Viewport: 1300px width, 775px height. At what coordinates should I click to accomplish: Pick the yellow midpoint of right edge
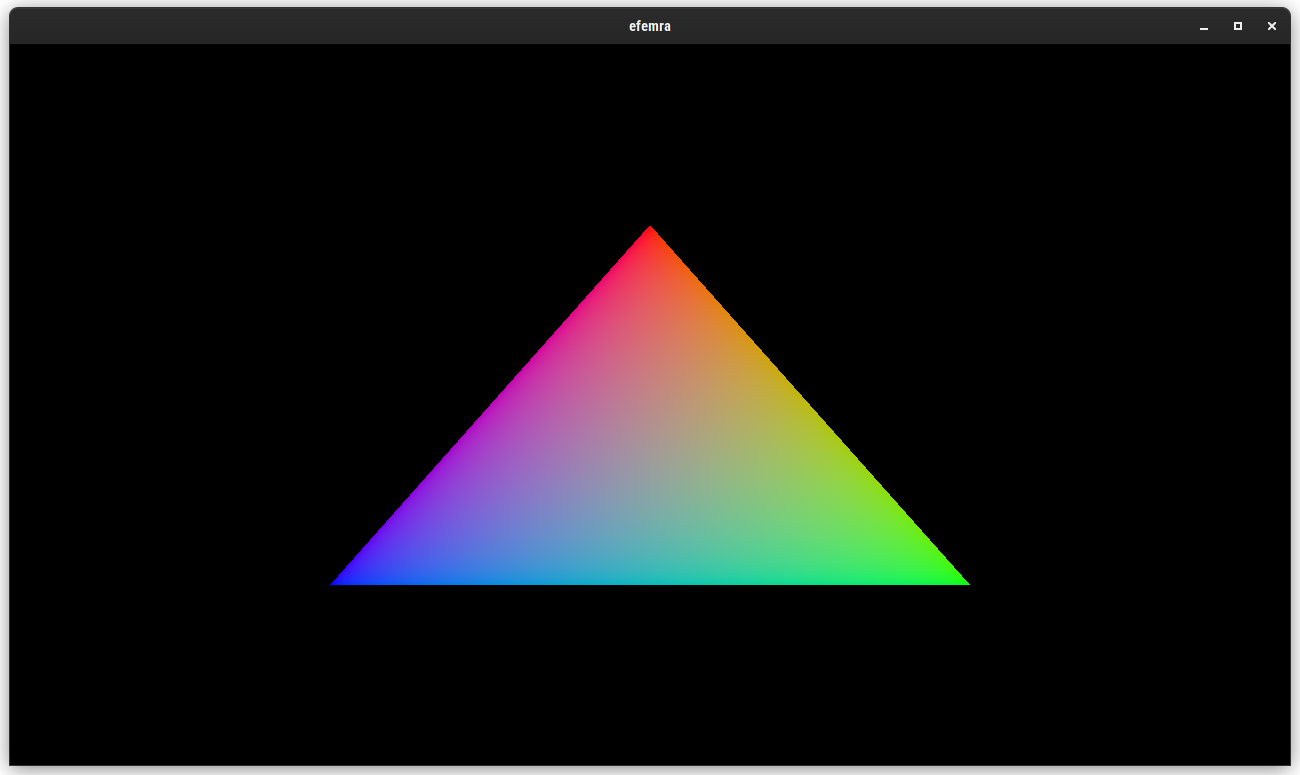[805, 408]
